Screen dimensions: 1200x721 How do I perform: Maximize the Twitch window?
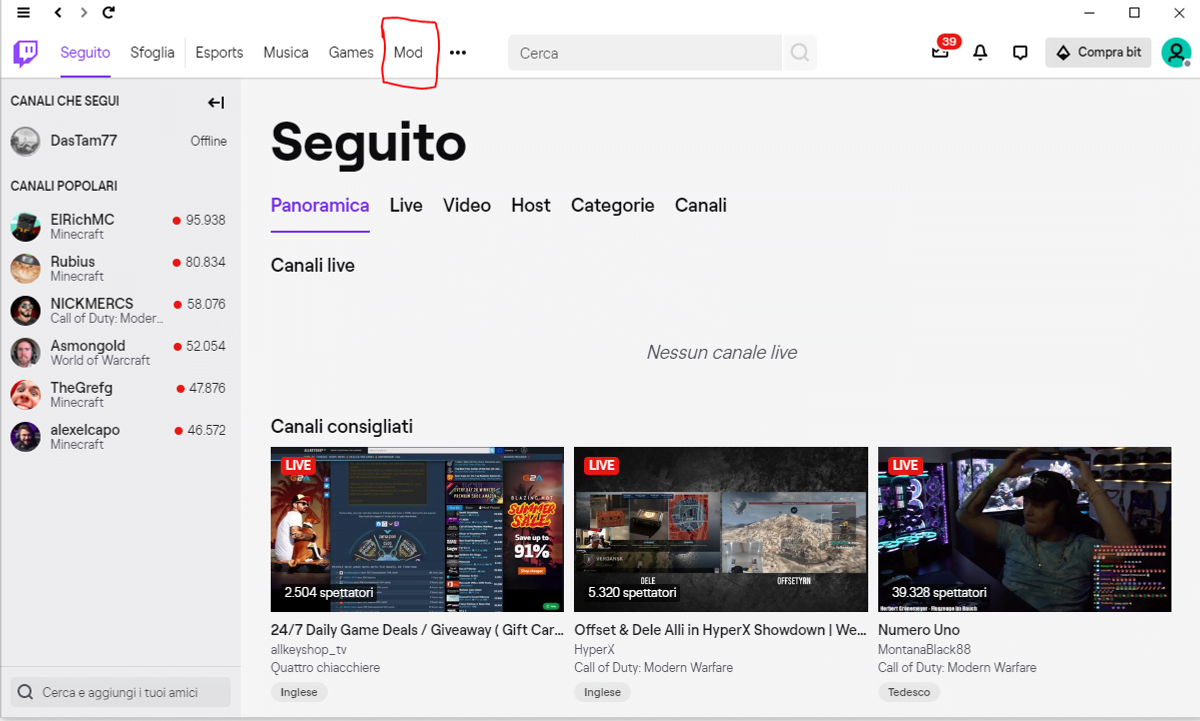tap(1134, 13)
